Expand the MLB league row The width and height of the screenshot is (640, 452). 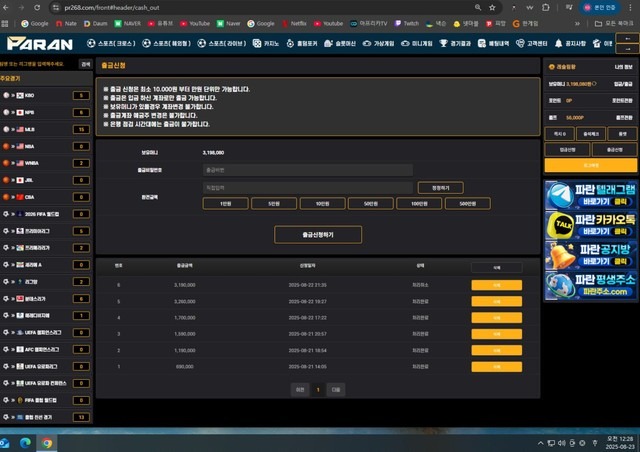(x=45, y=129)
